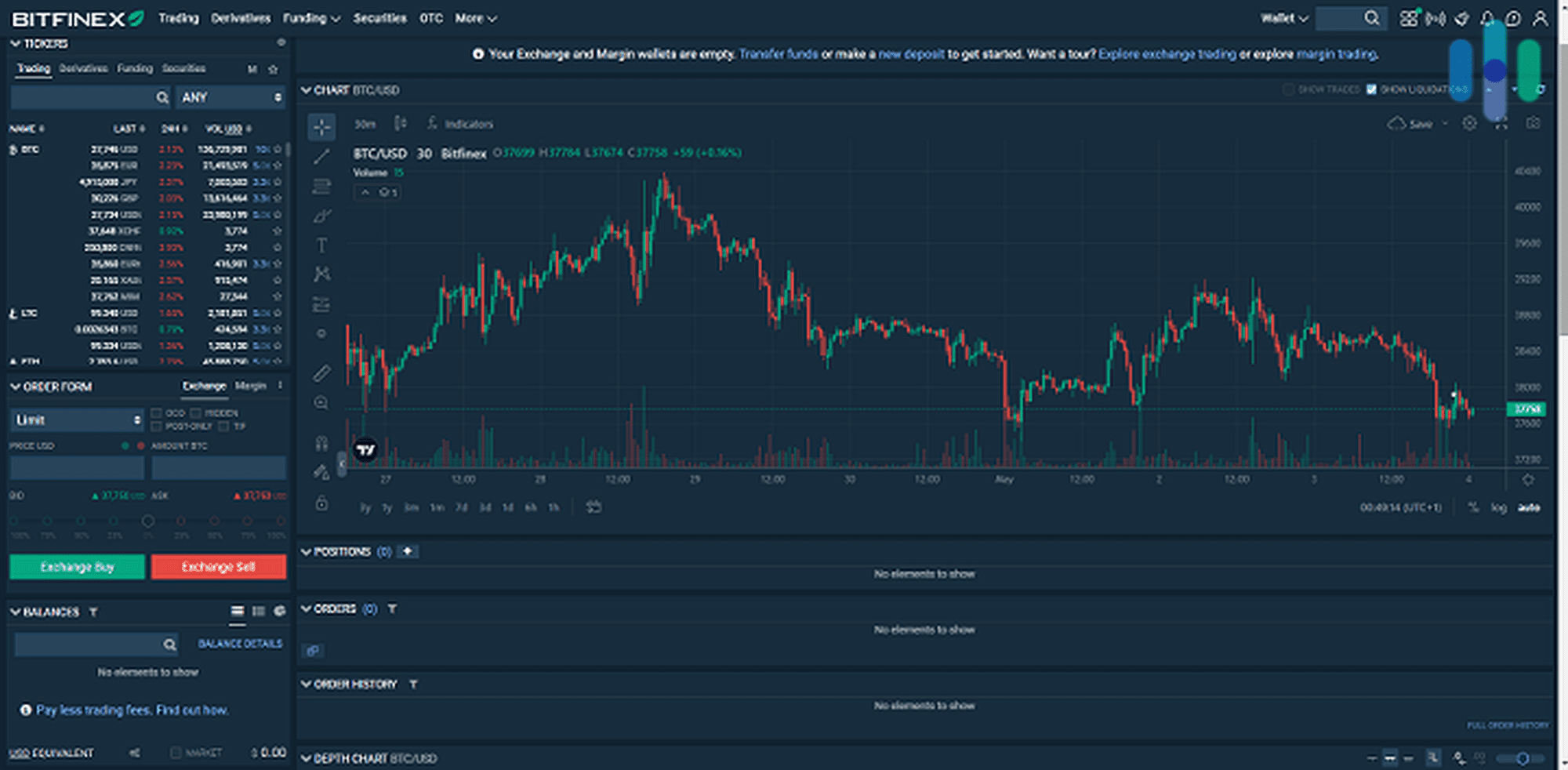
Task: Collapse the Positions panel
Action: click(x=306, y=552)
